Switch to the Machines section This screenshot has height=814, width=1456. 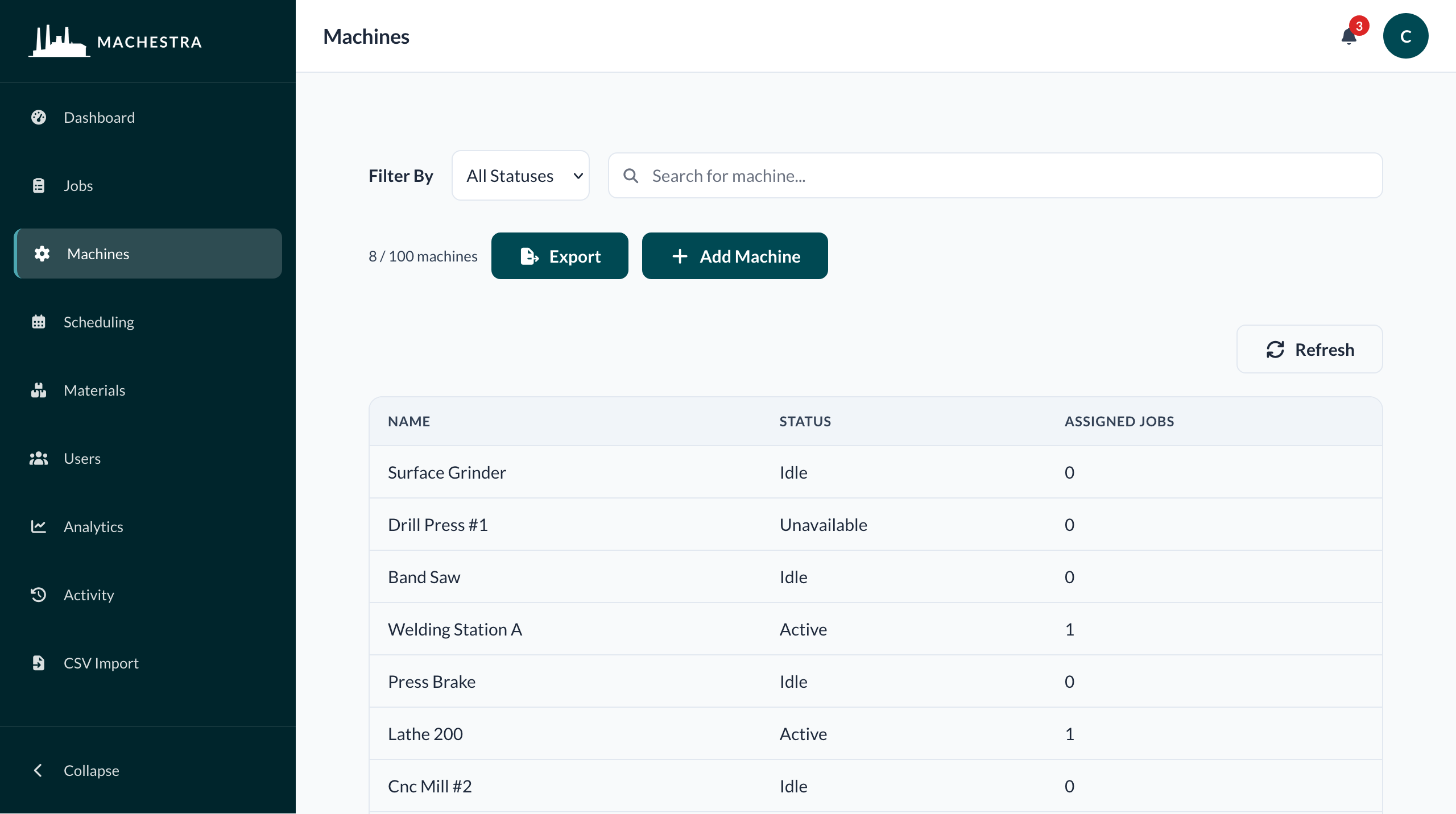[98, 254]
